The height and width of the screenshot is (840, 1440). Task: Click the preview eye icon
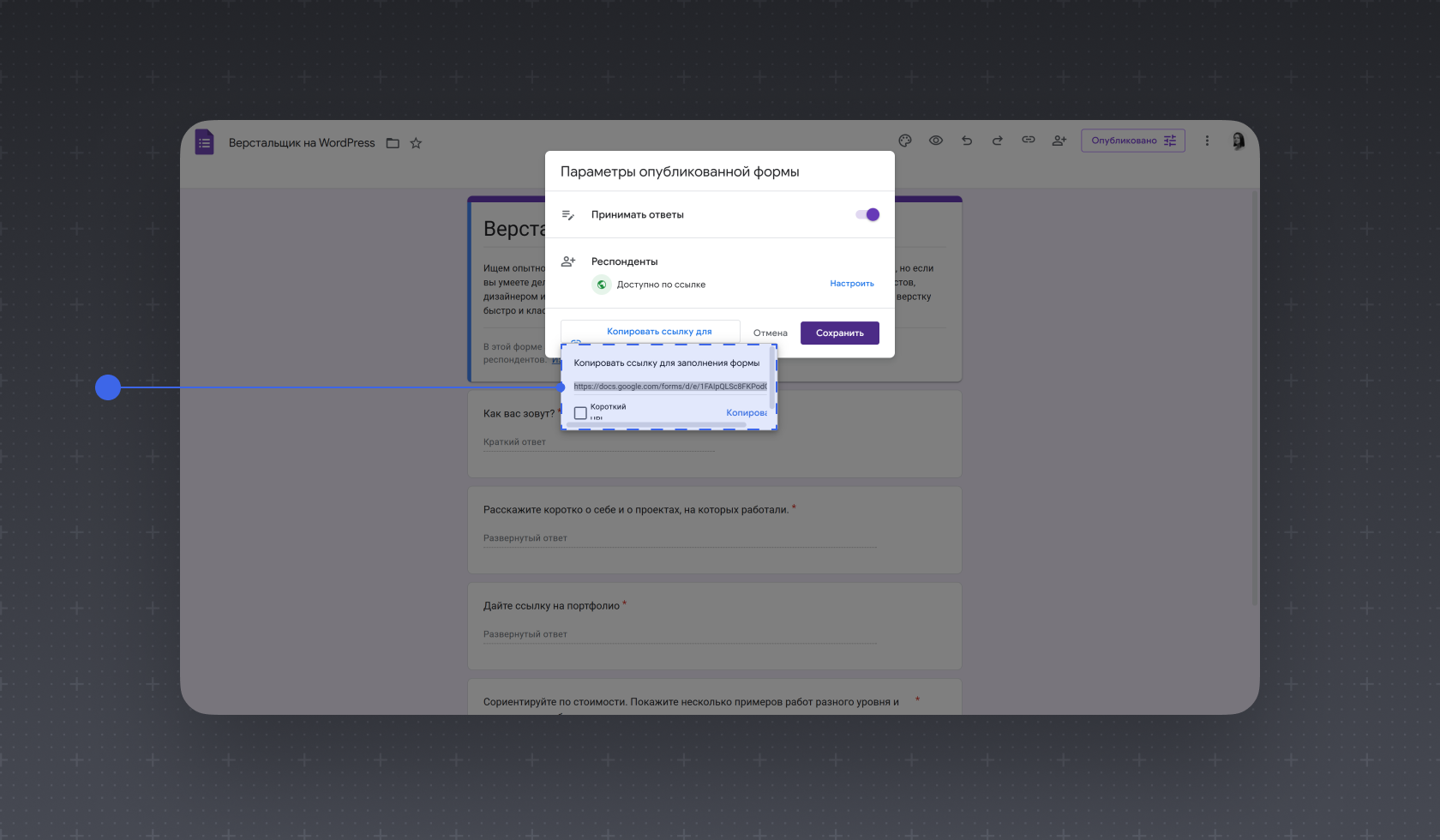tap(936, 141)
